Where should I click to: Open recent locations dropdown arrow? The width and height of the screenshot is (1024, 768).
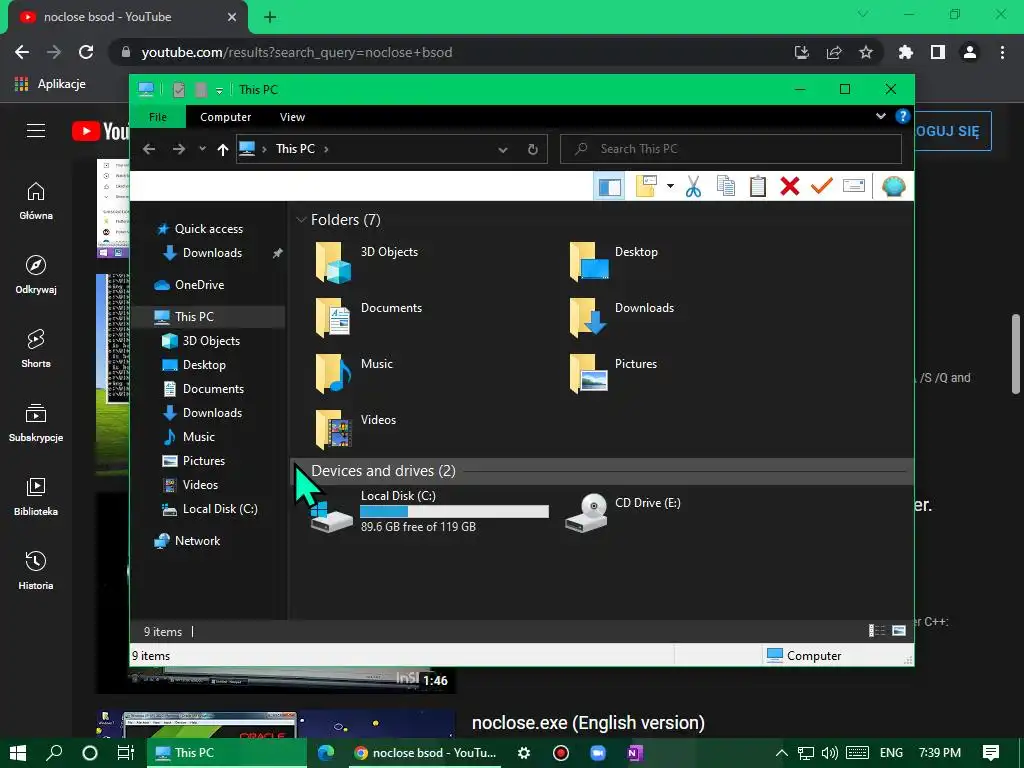(202, 149)
